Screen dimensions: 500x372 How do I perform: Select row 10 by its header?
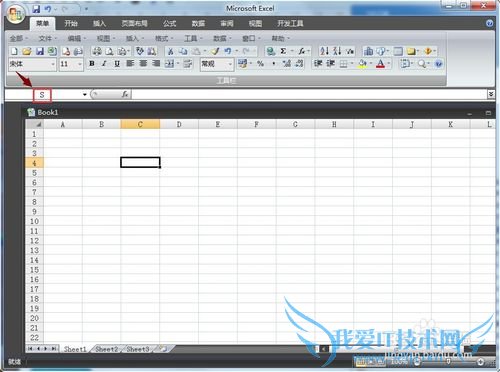tap(34, 221)
